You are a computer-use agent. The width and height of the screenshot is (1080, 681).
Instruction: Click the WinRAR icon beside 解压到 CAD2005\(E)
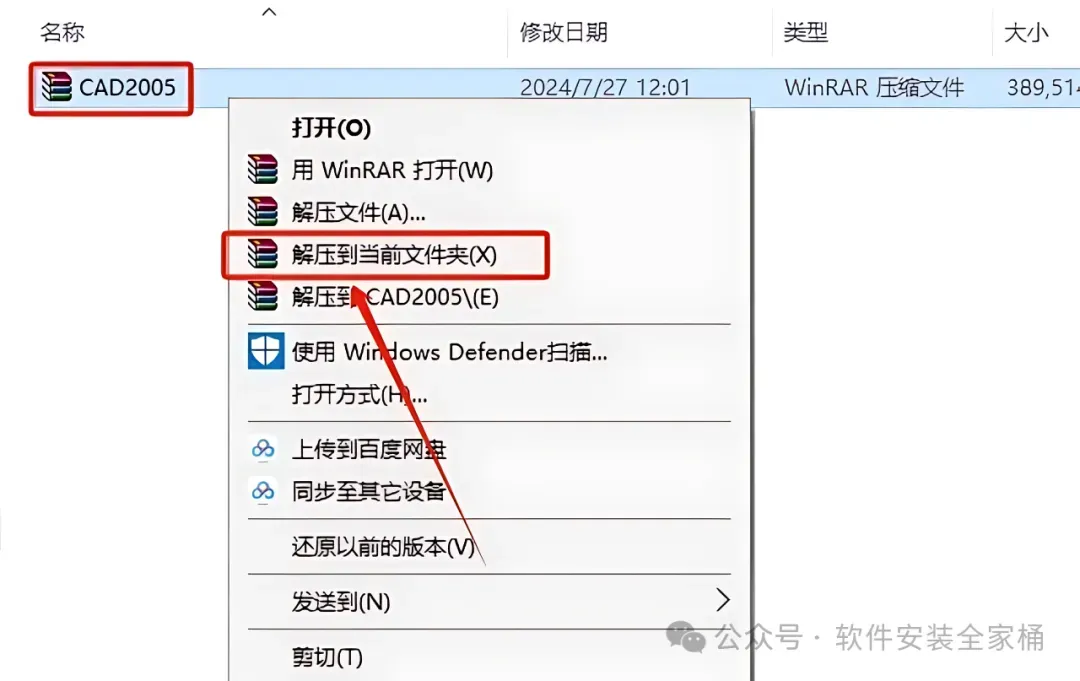pyautogui.click(x=263, y=296)
